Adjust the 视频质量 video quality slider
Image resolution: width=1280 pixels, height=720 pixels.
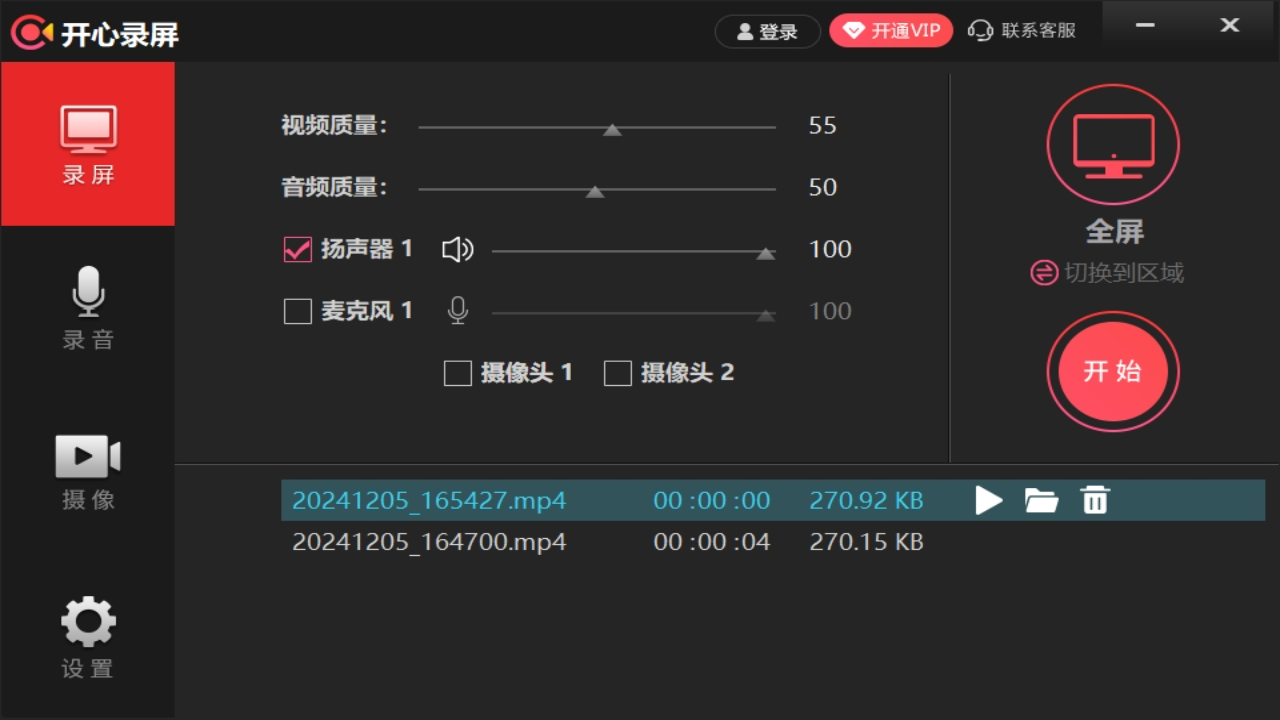(612, 128)
